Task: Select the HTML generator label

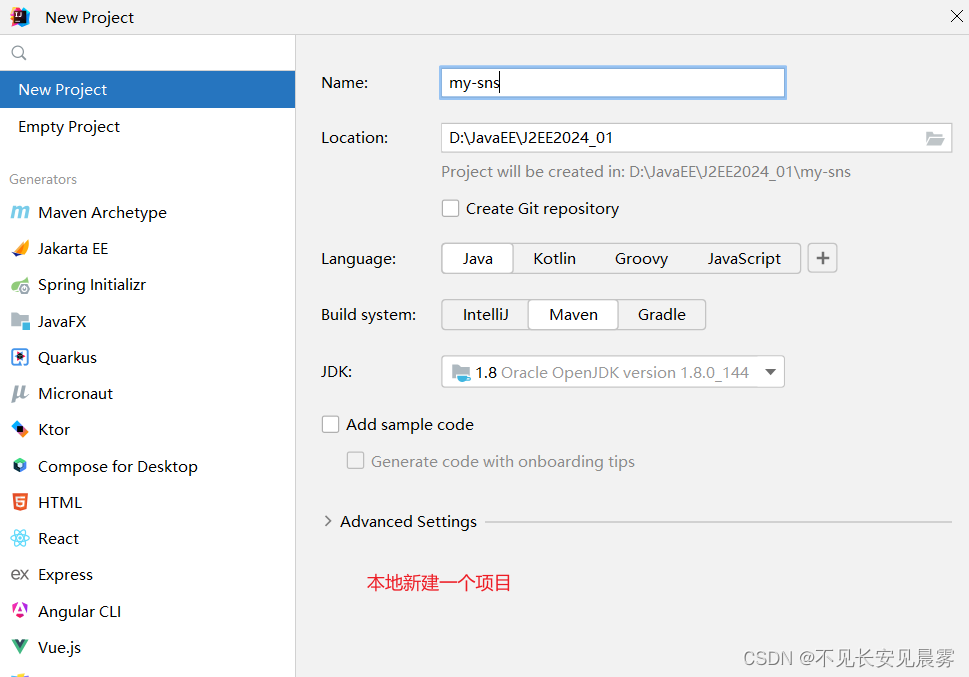Action: coord(60,502)
